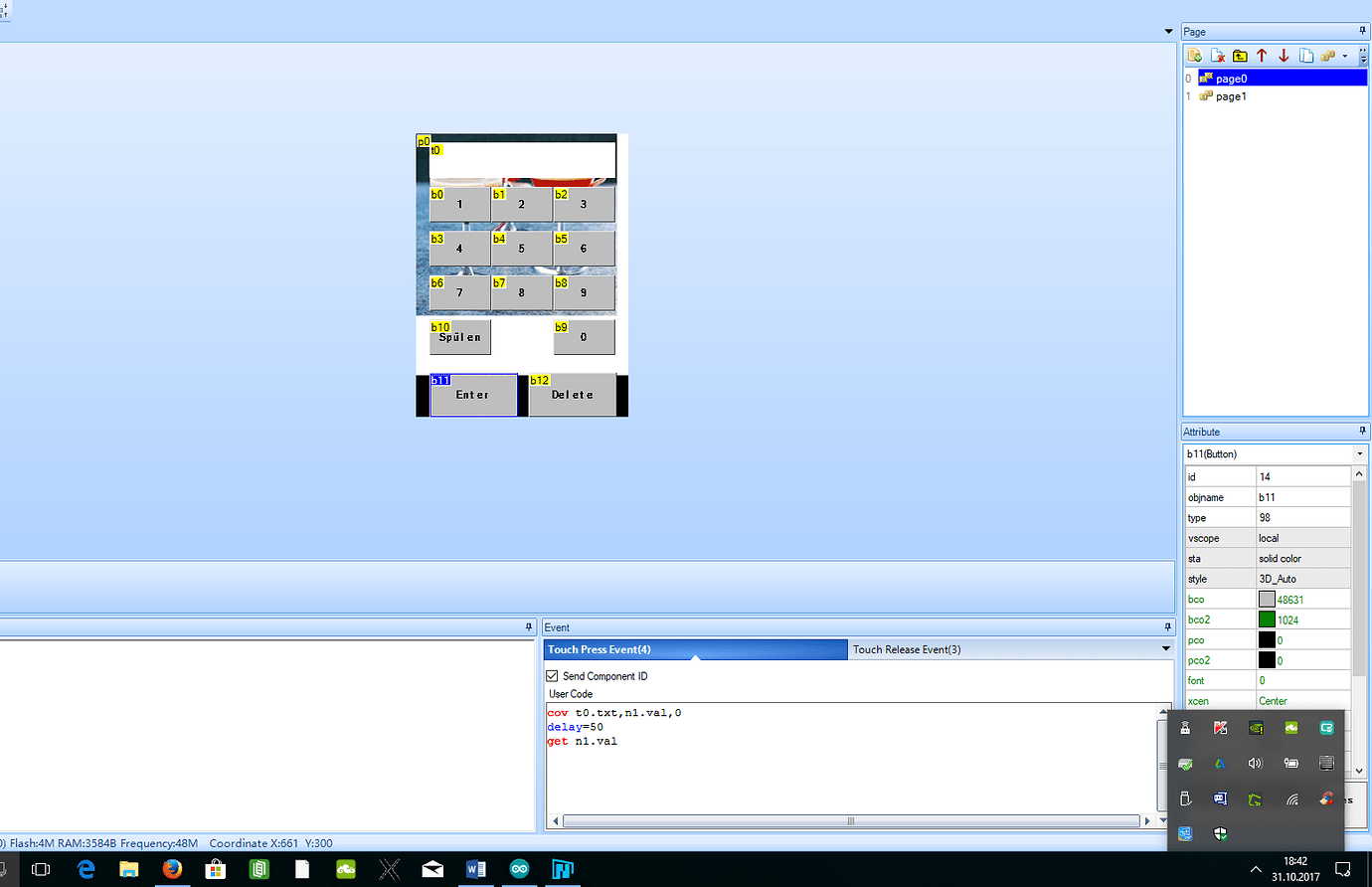
Task: Open the component selector dropdown showing b11(Button)
Action: pos(1361,452)
